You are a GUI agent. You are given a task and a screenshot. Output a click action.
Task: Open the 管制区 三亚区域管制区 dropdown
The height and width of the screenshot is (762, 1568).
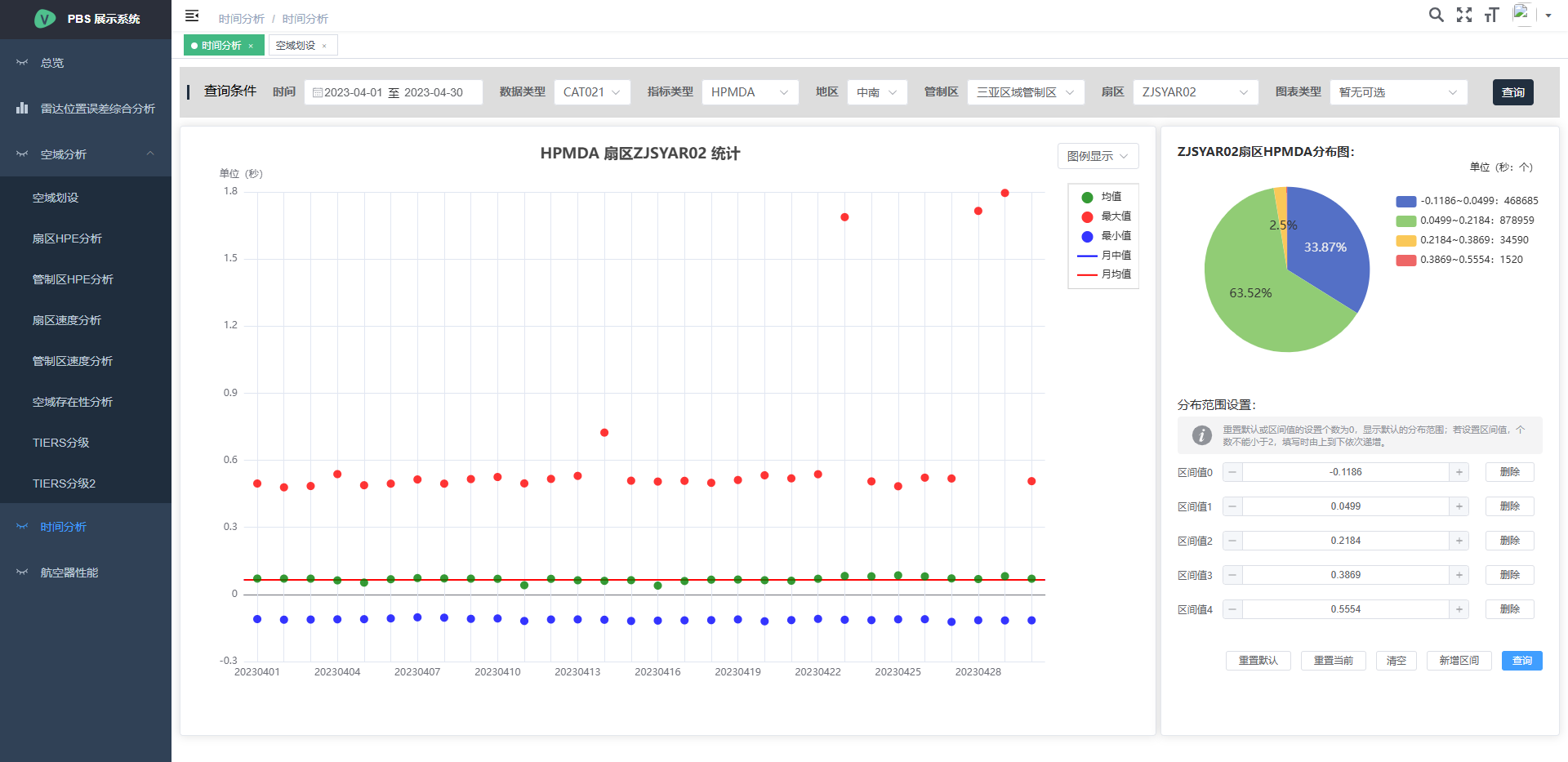click(x=1026, y=92)
